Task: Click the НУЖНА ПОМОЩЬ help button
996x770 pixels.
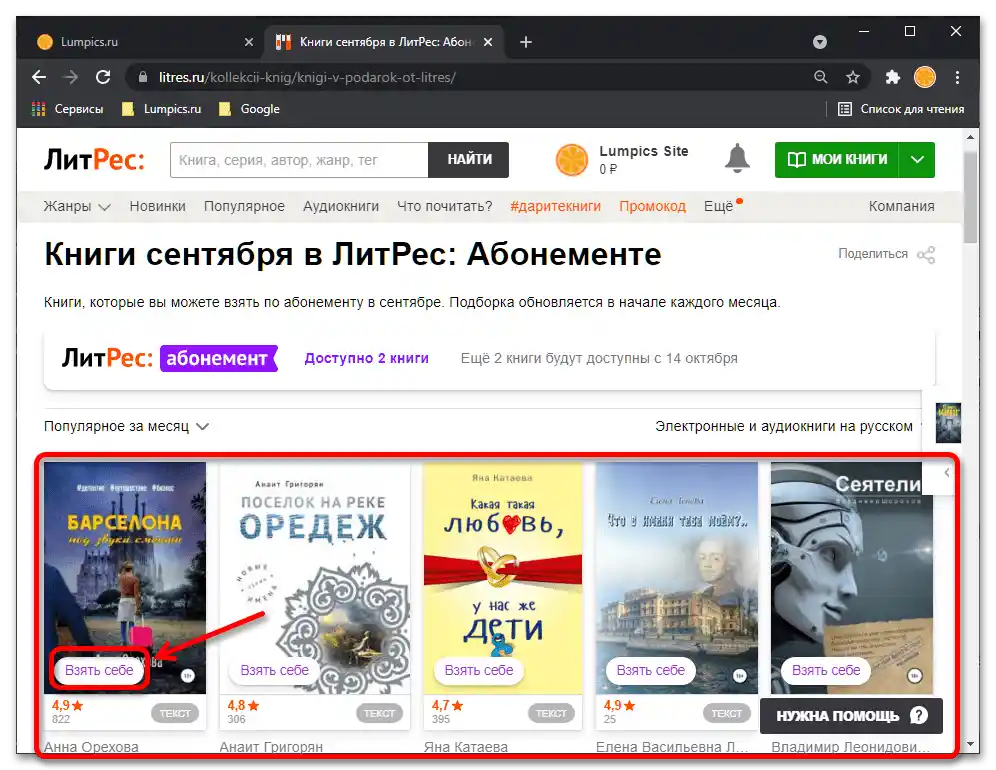Action: click(851, 716)
